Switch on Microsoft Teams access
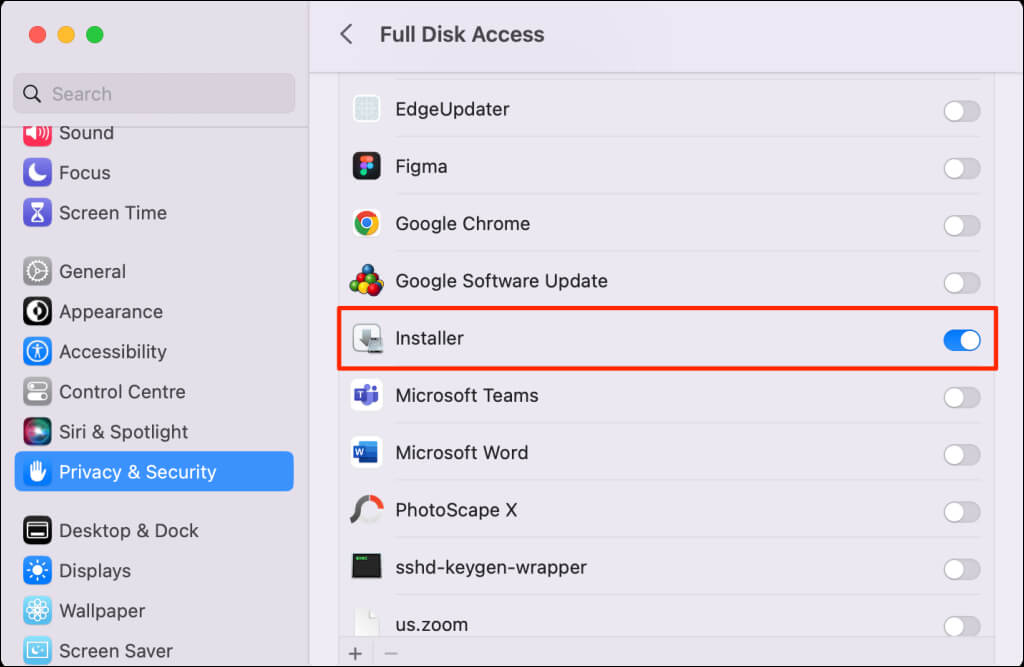 961,397
